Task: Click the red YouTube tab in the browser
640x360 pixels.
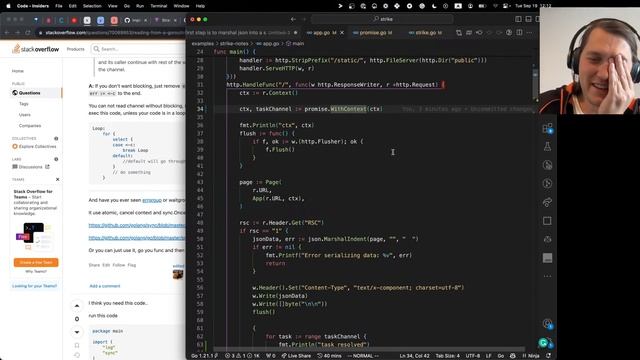Action: [x=74, y=20]
